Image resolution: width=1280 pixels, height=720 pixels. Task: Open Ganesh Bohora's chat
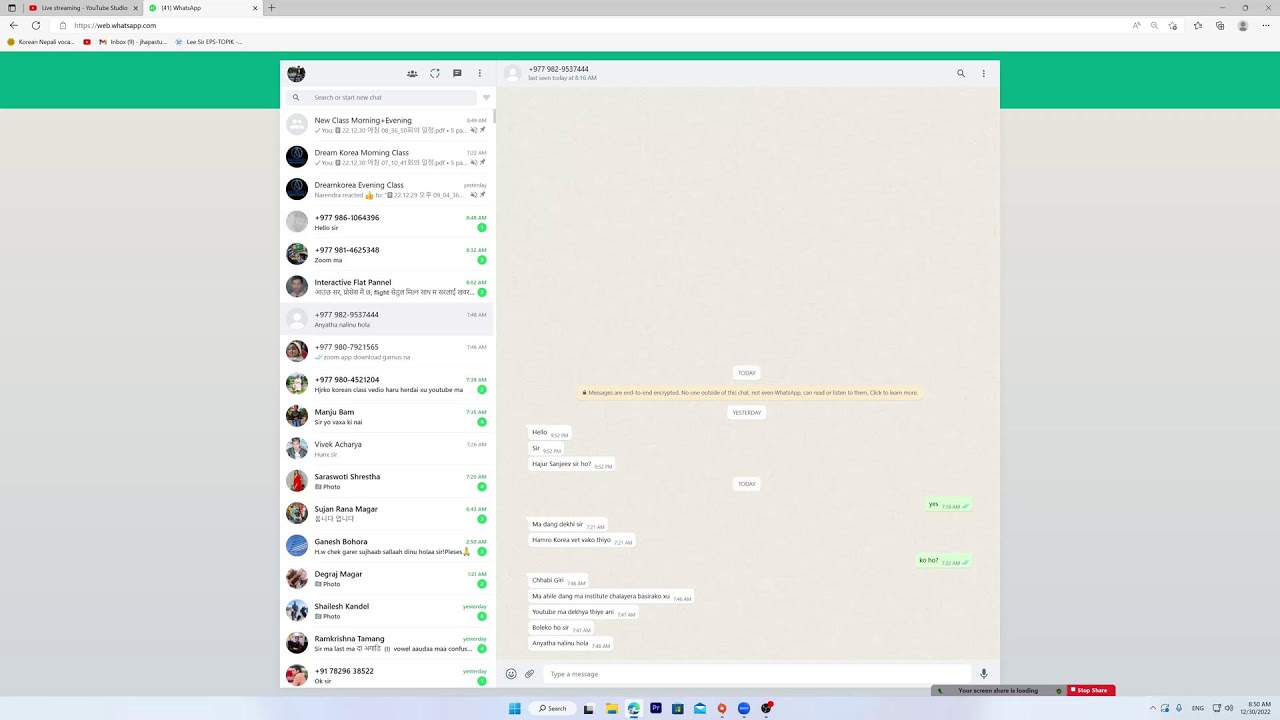[x=387, y=546]
